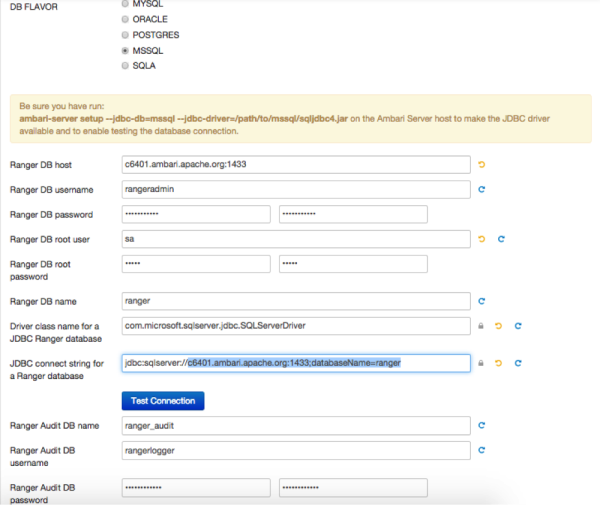Screen dimensions: 600x505
Task: Click the first Ranger DB root password field
Action: pyautogui.click(x=196, y=264)
